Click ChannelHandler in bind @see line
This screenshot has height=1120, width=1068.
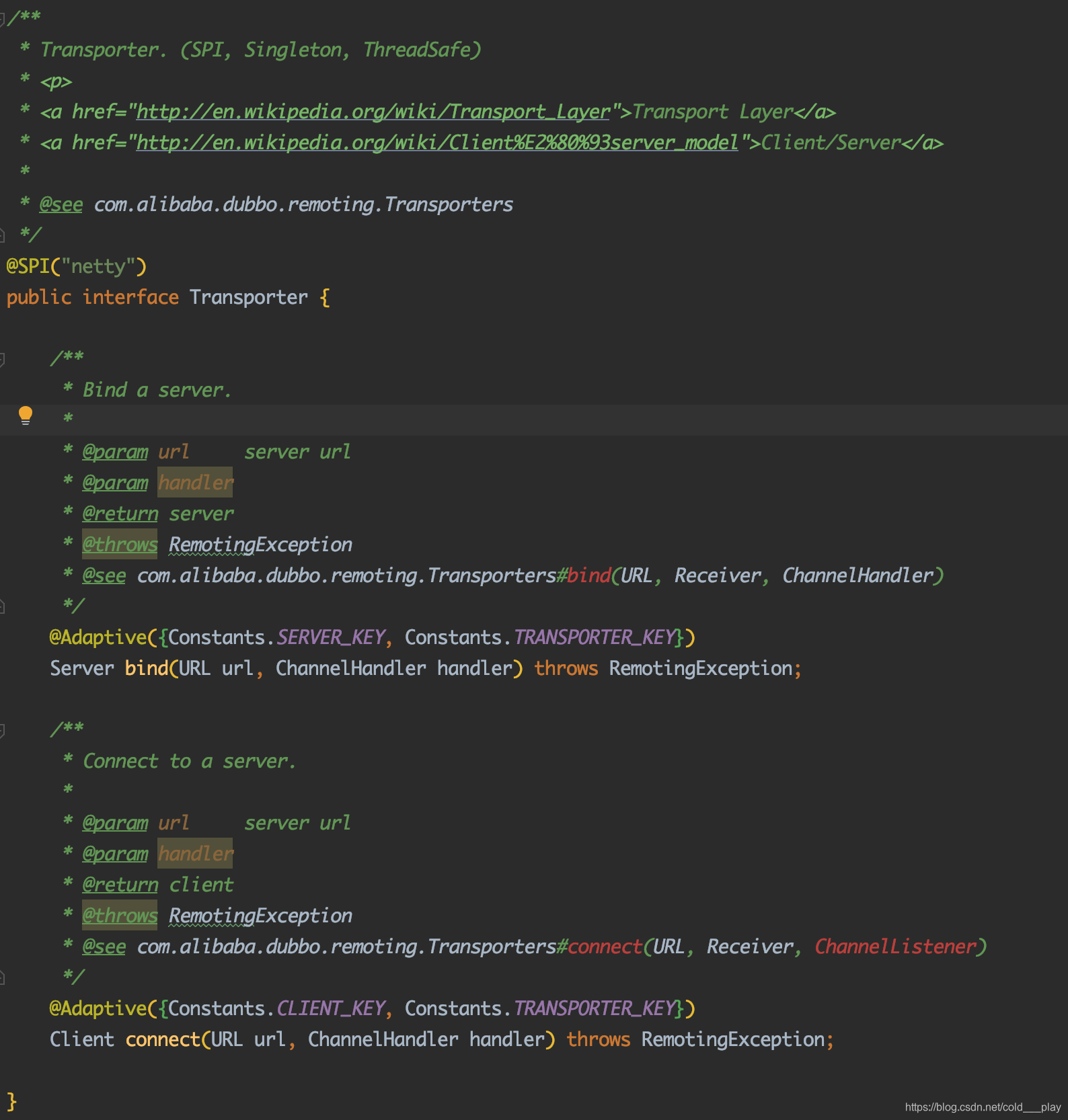tap(857, 575)
